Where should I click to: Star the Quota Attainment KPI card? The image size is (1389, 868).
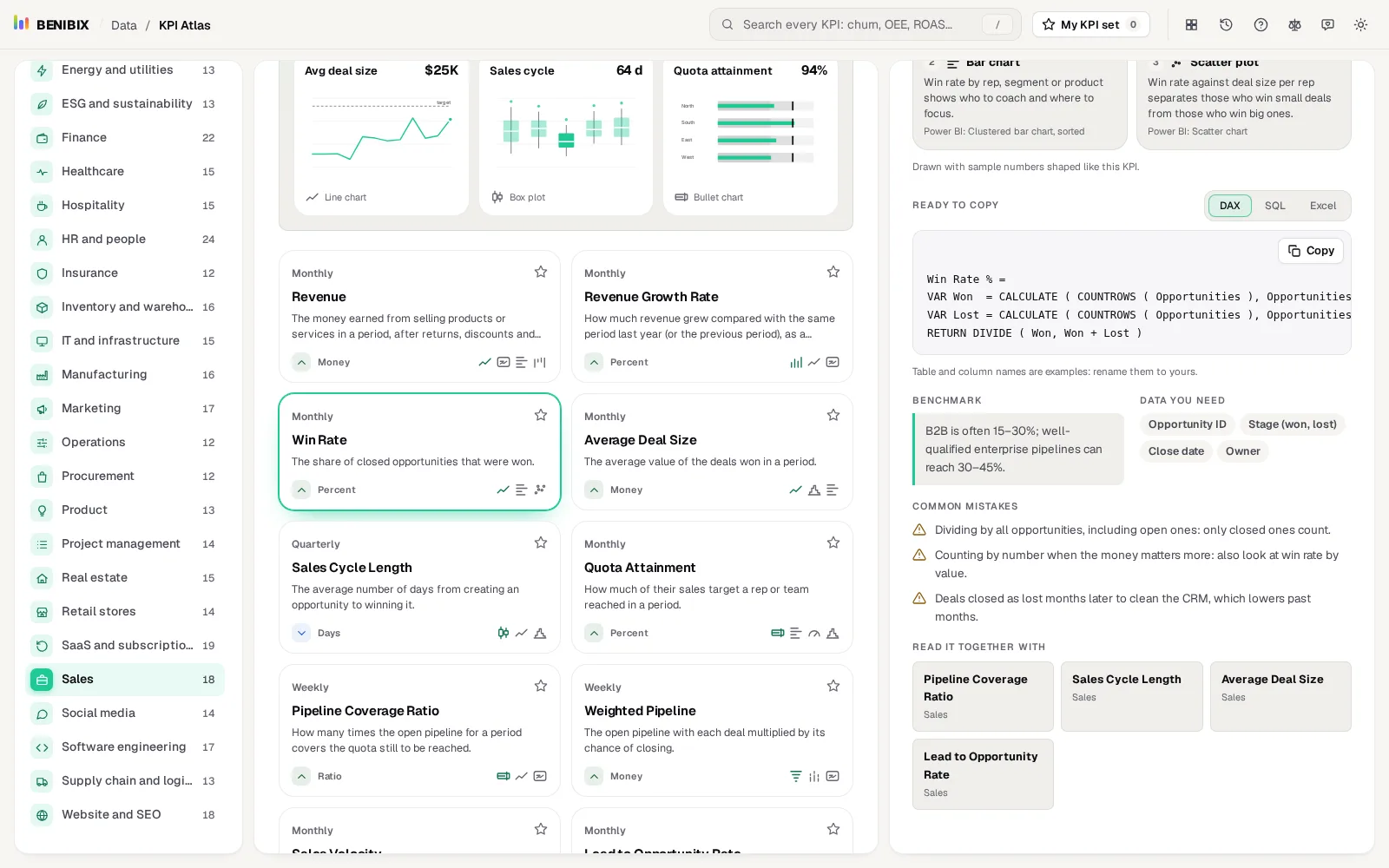tap(833, 542)
